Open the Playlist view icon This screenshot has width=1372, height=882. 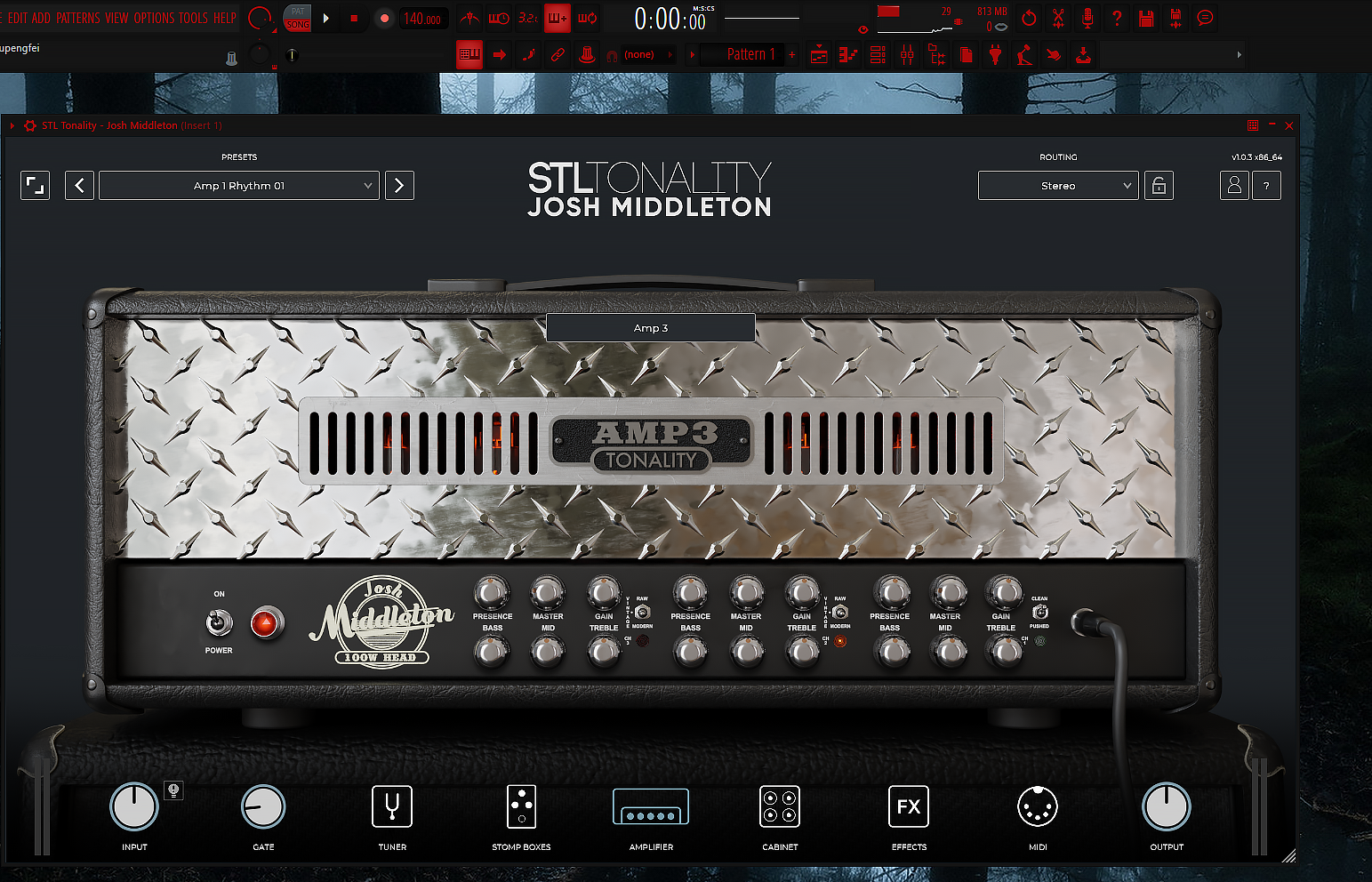819,55
